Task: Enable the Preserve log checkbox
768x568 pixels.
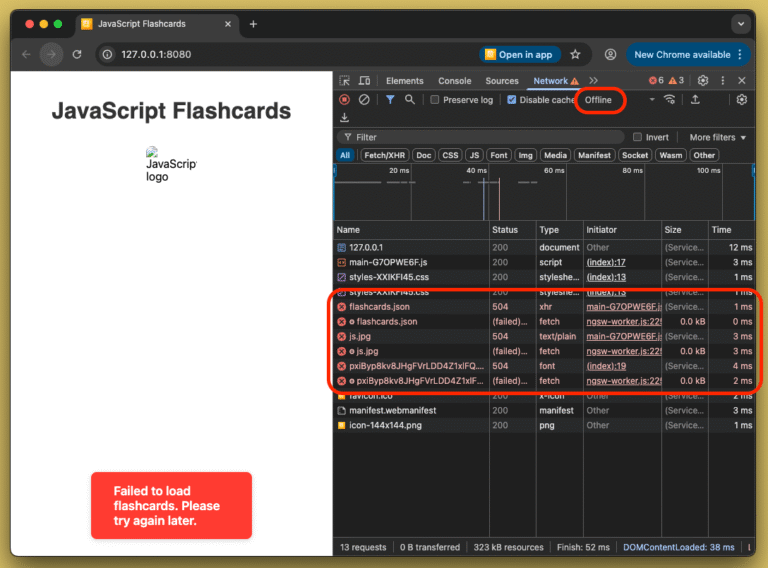Action: (x=434, y=100)
